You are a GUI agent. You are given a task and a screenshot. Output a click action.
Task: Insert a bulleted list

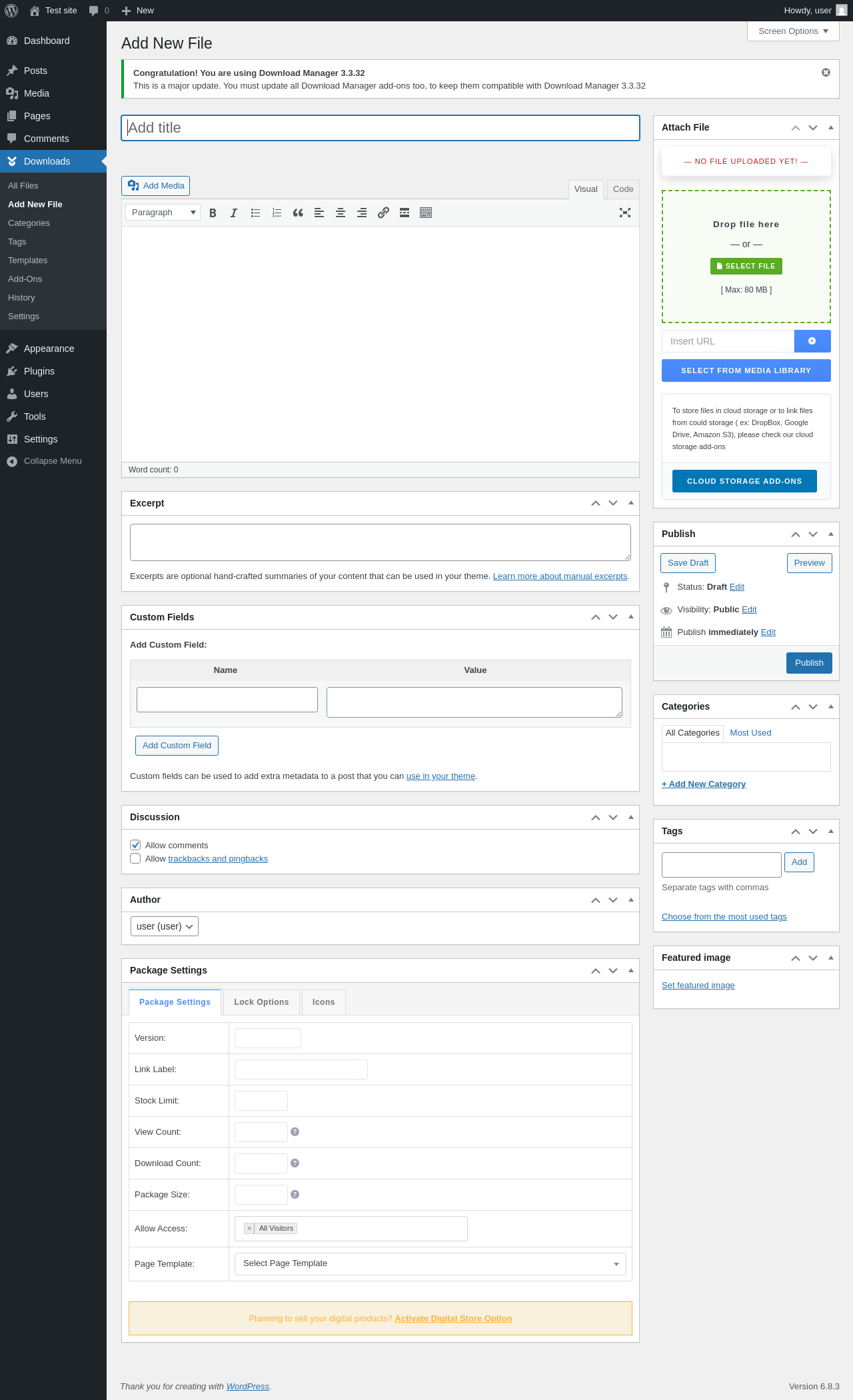pyautogui.click(x=255, y=213)
